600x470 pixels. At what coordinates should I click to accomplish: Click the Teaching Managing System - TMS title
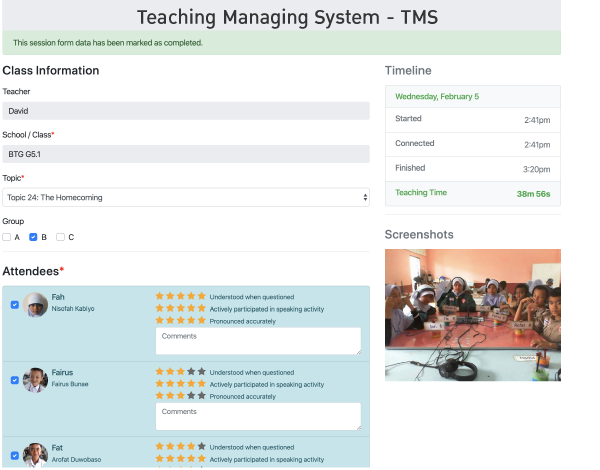point(287,17)
